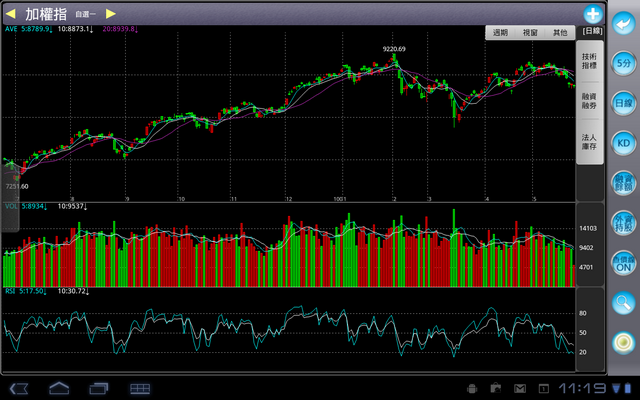Click the RSI 80 axis label
Viewport: 640px width, 400px height.
(583, 313)
